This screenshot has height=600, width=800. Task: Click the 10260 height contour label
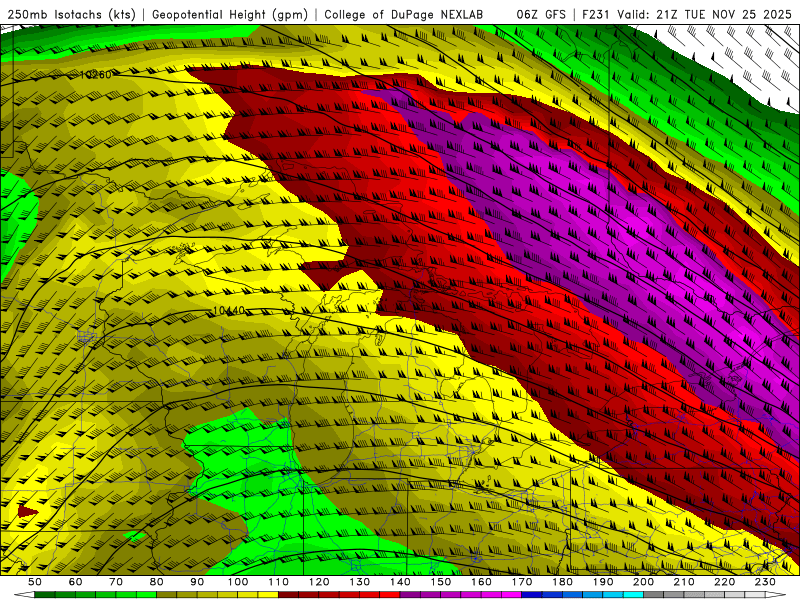click(95, 75)
